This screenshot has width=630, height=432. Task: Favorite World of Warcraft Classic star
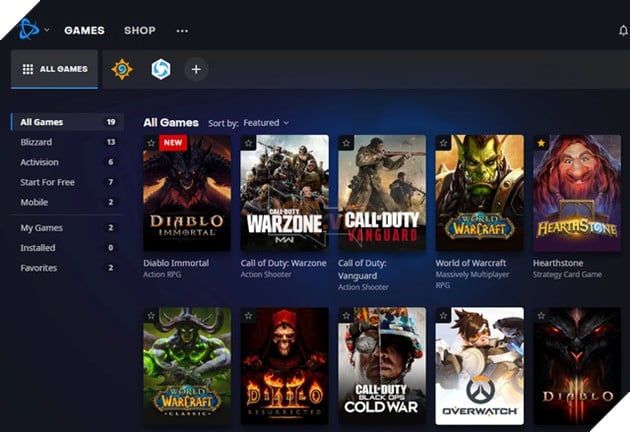point(151,316)
